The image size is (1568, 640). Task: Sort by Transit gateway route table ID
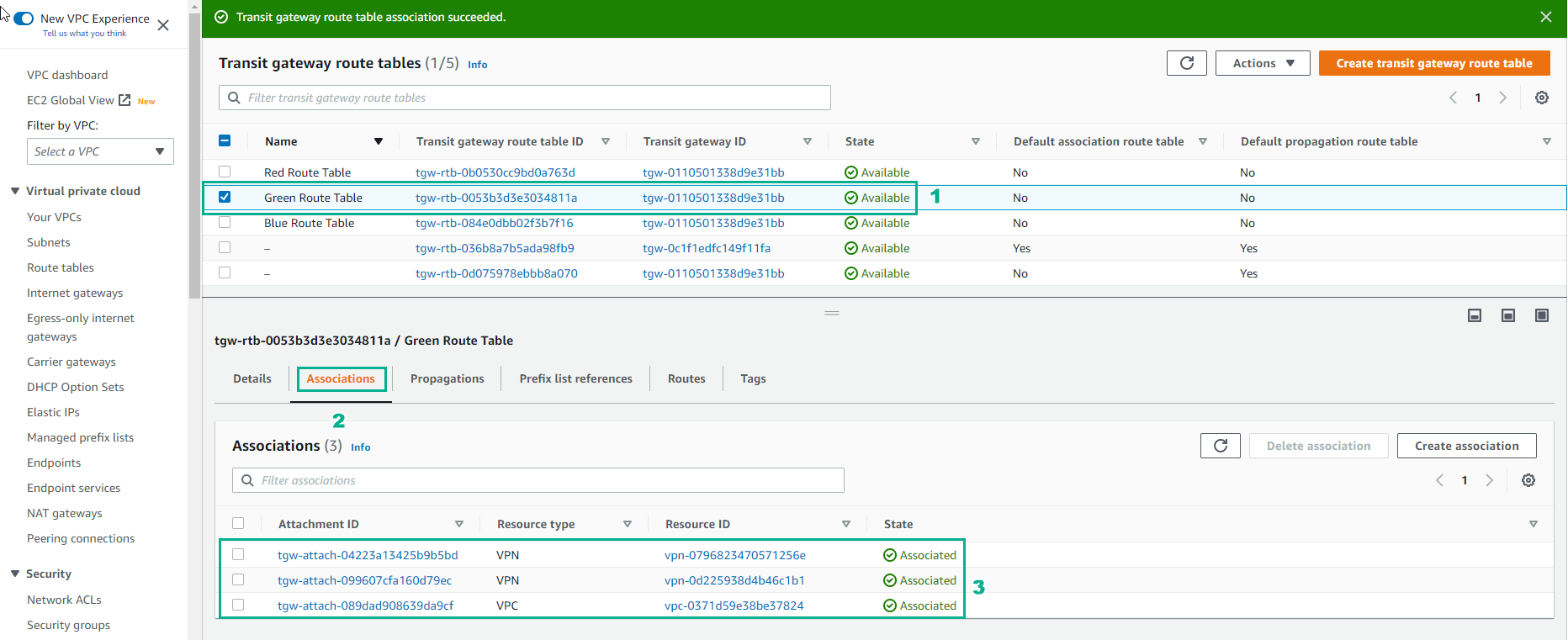click(x=606, y=141)
